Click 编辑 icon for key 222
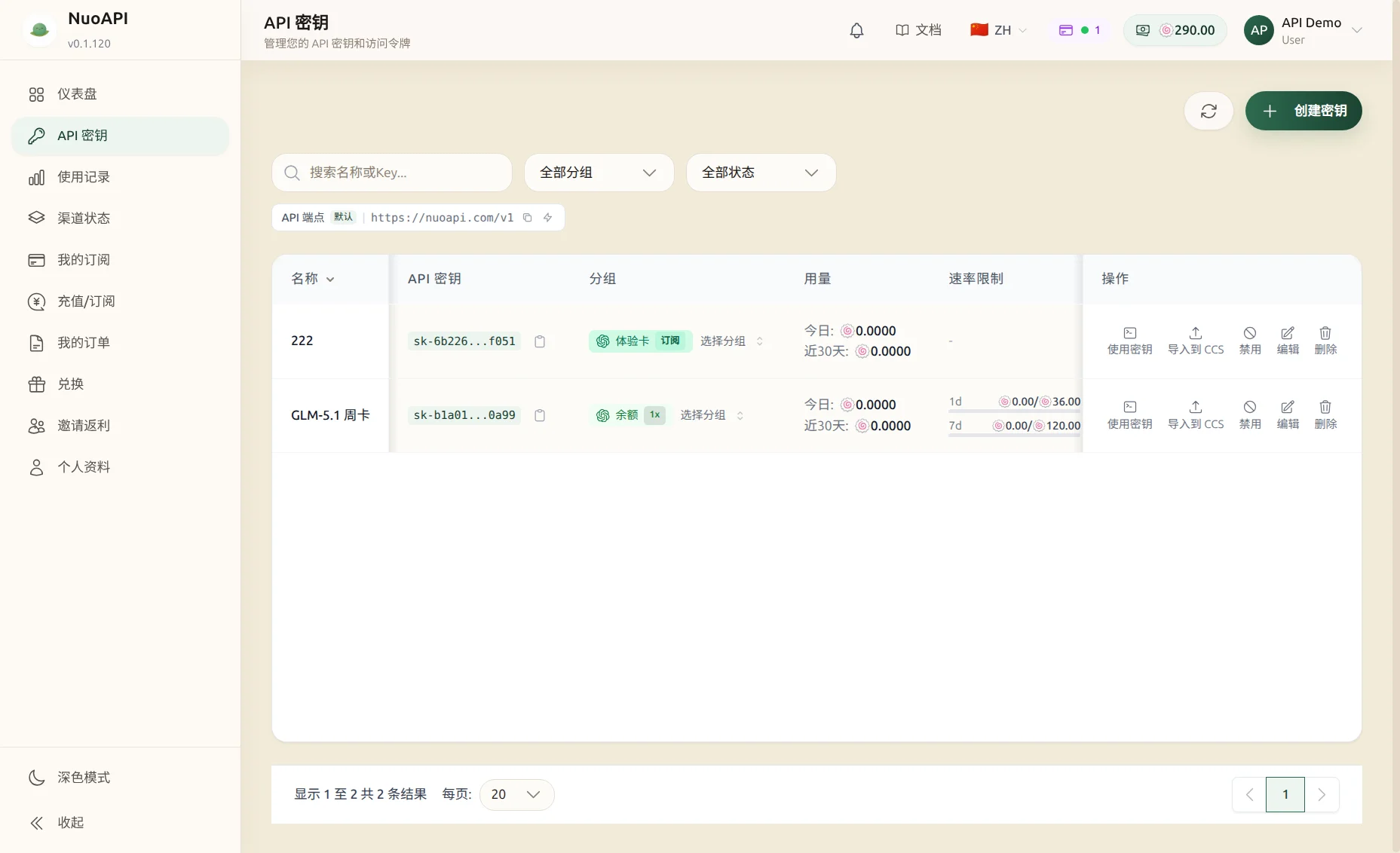 1288,341
